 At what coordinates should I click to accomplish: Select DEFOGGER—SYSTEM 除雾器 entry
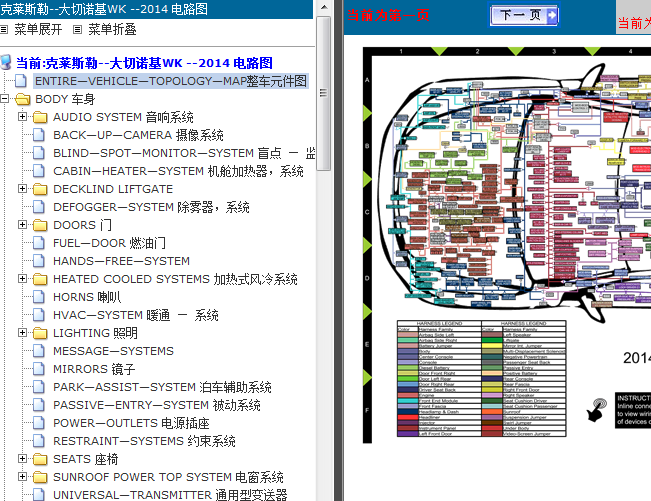coord(151,207)
